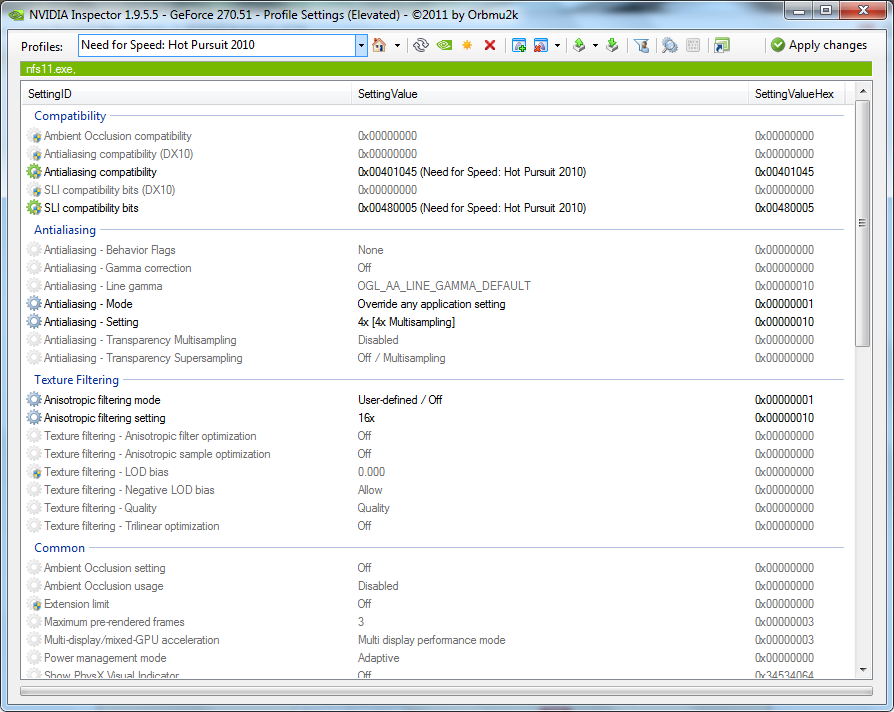Go to the global home profile icon
The width and height of the screenshot is (894, 712).
coord(379,45)
